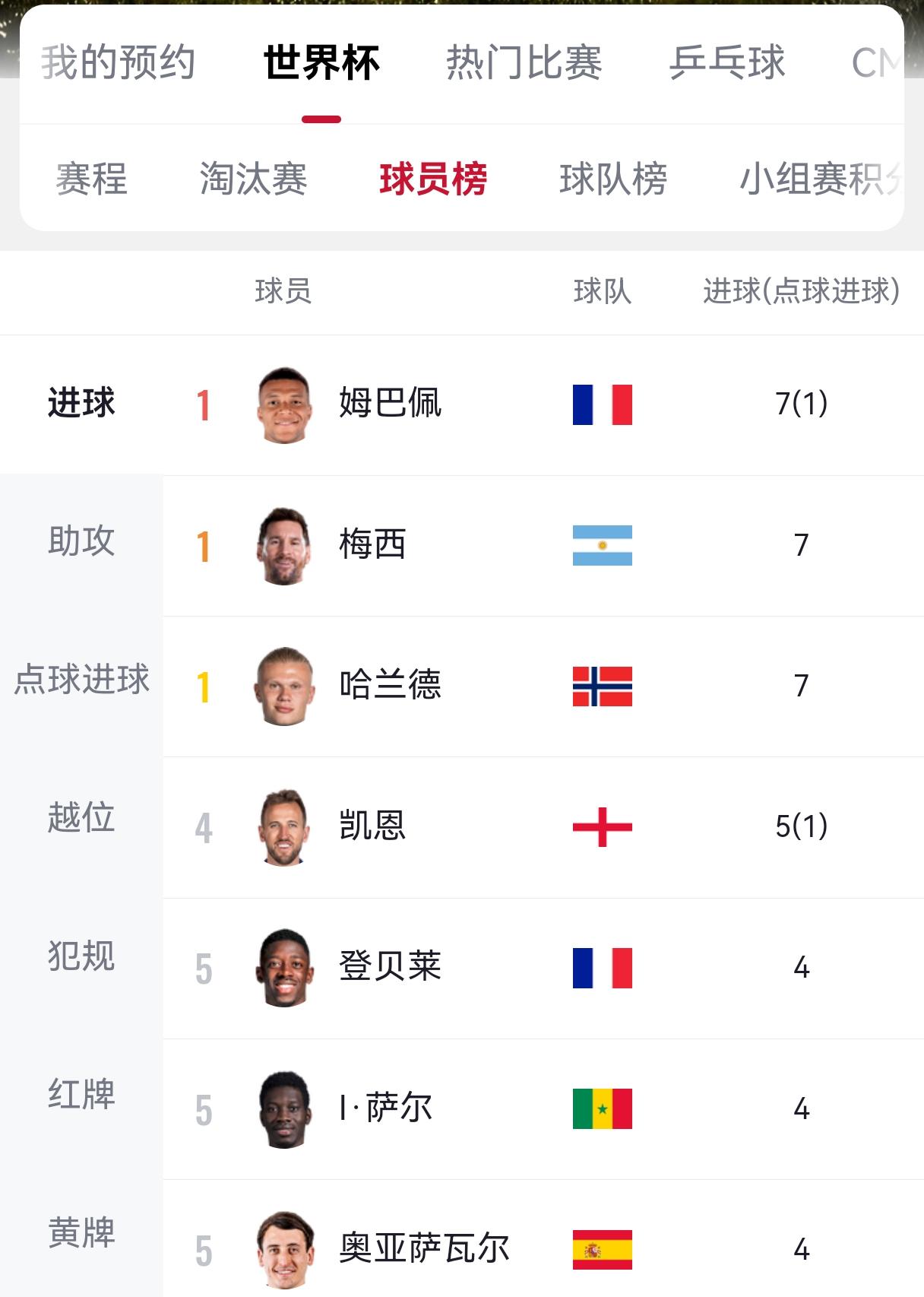Tap the France flag beside 姆巴佩

coord(602,404)
